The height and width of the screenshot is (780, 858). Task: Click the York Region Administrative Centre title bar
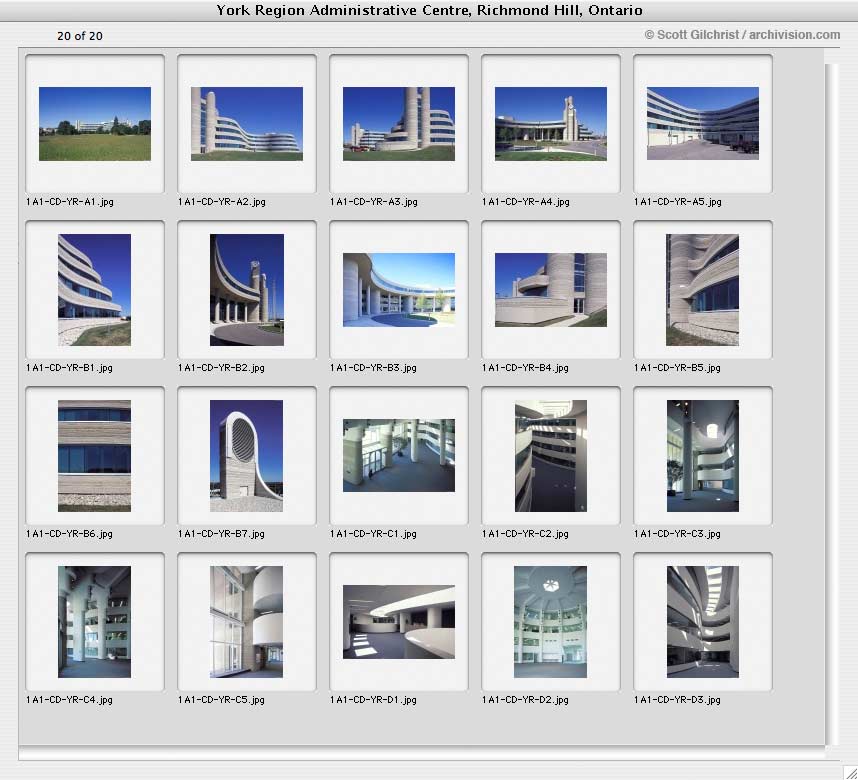click(x=429, y=10)
